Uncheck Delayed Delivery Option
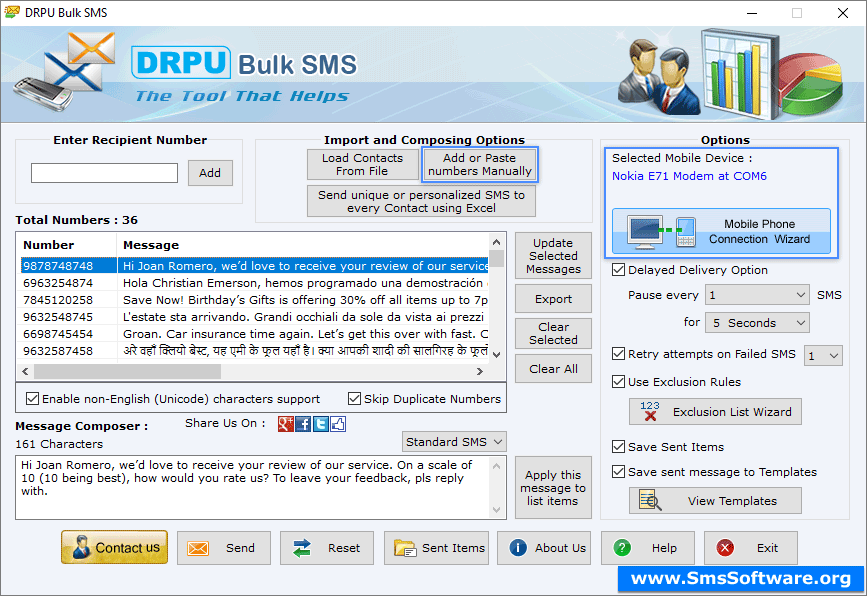This screenshot has width=867, height=596. pyautogui.click(x=618, y=270)
